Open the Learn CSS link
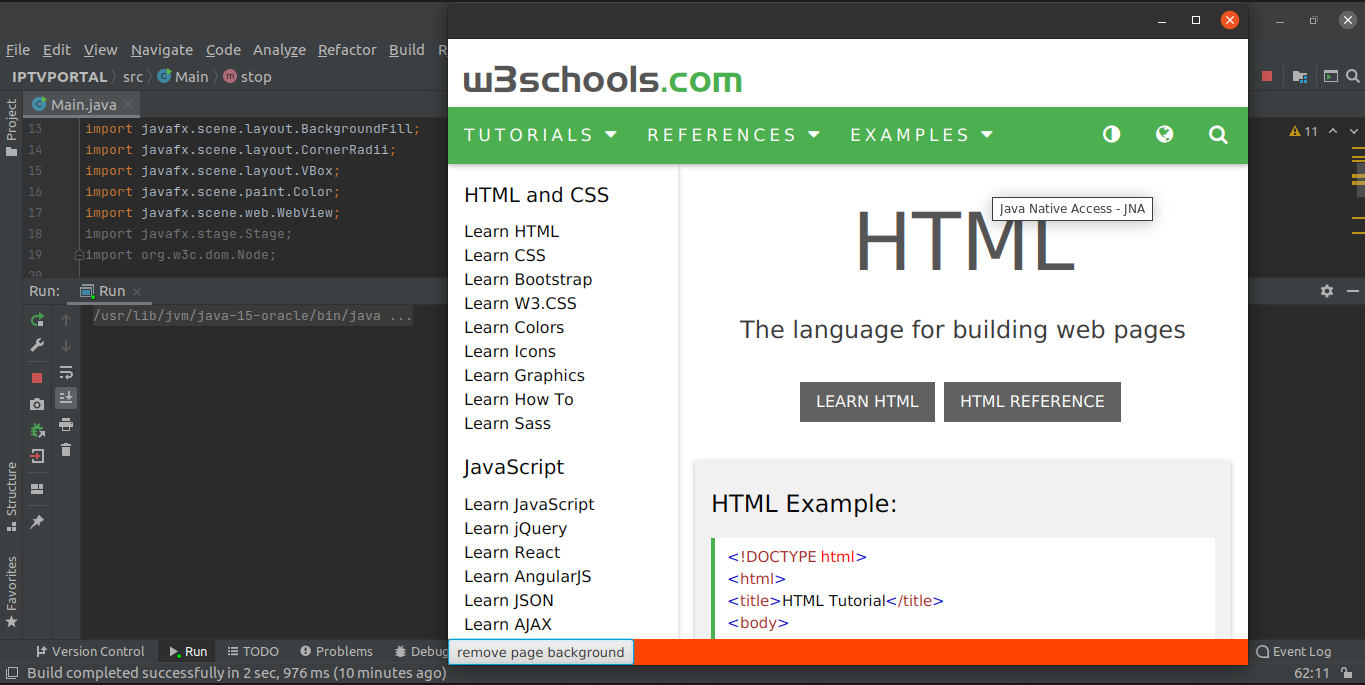 click(x=505, y=255)
